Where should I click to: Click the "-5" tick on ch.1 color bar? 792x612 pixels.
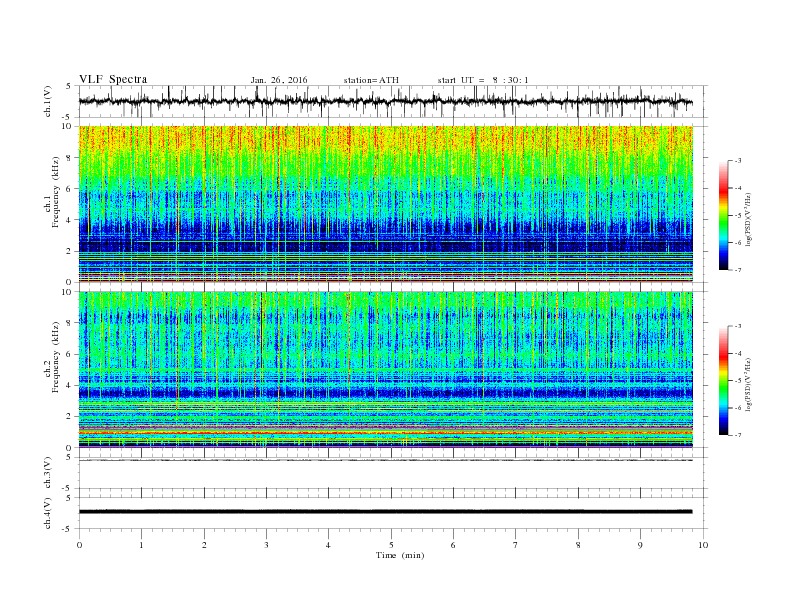coord(737,216)
